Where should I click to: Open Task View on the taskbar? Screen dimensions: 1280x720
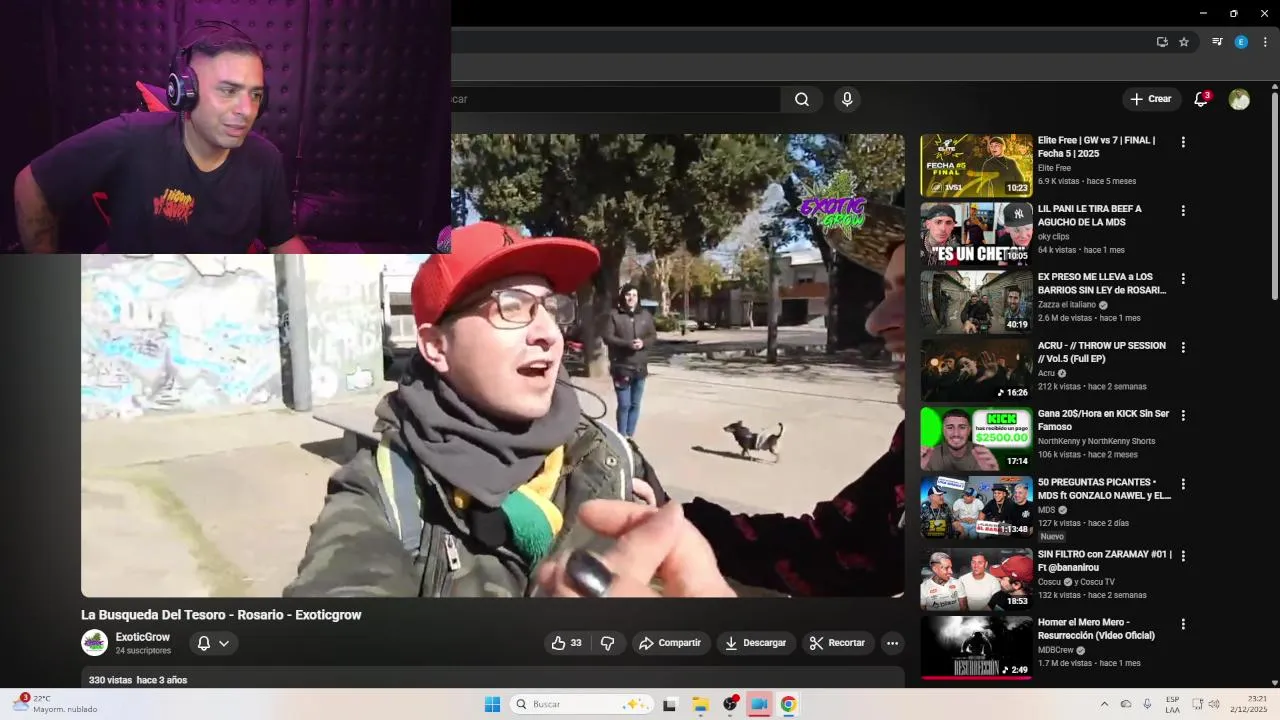[669, 704]
